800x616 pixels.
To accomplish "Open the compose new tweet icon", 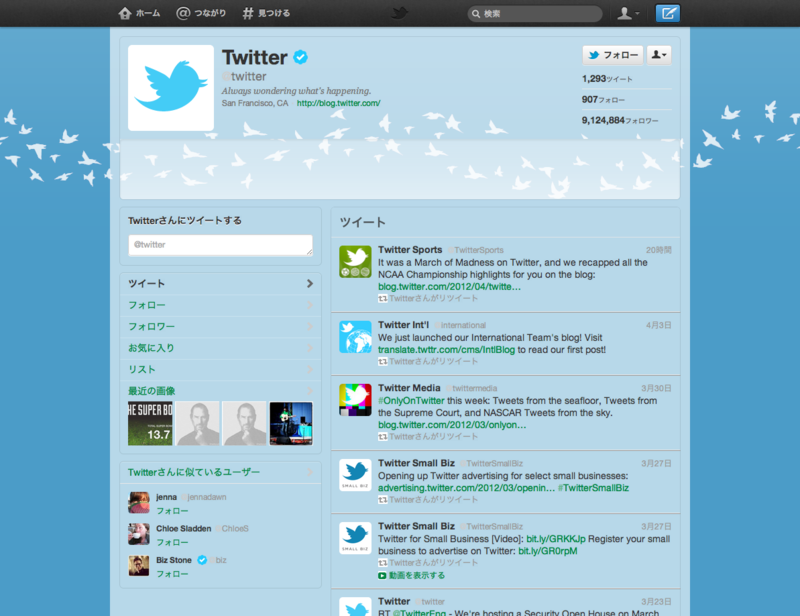I will (667, 13).
